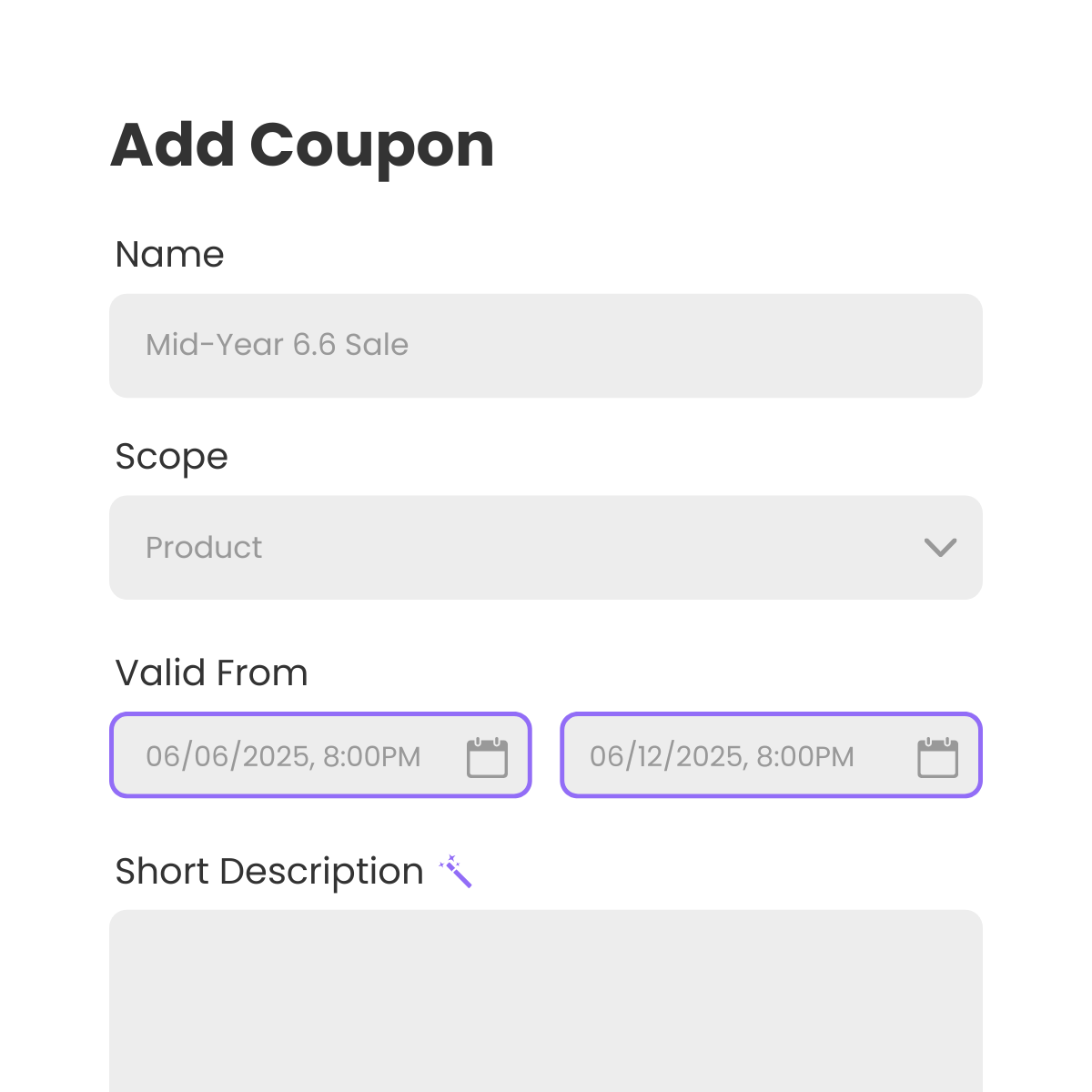Focus the Valid From start date field
This screenshot has width=1092, height=1092.
(320, 755)
